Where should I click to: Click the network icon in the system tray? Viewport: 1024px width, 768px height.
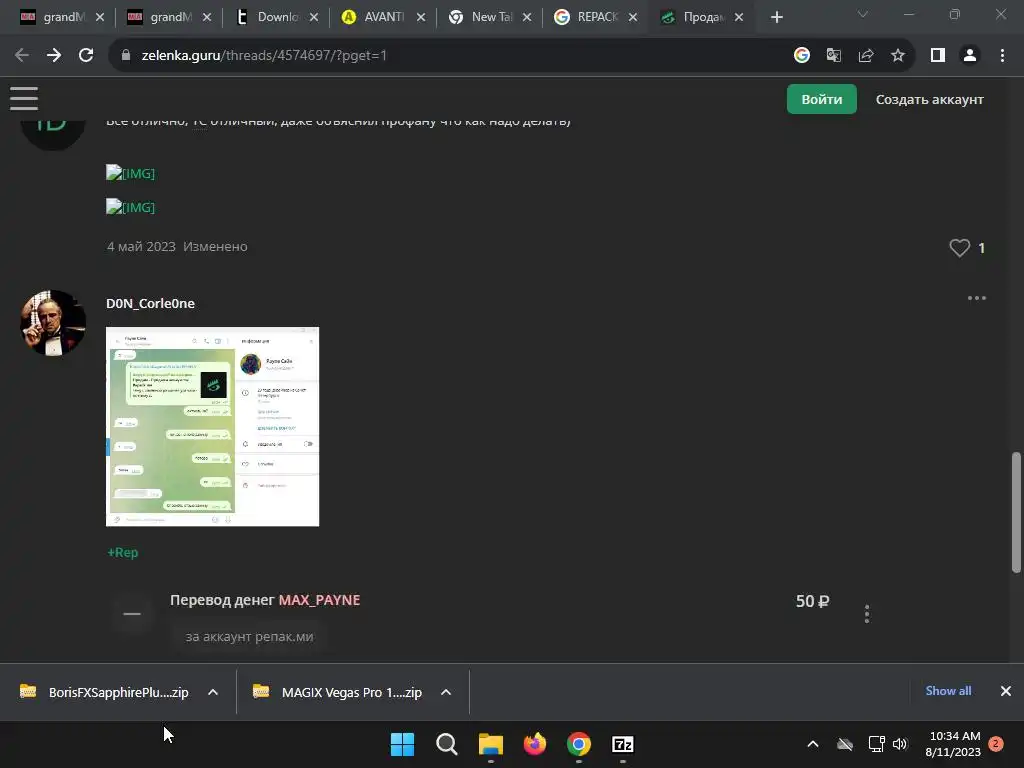[876, 744]
